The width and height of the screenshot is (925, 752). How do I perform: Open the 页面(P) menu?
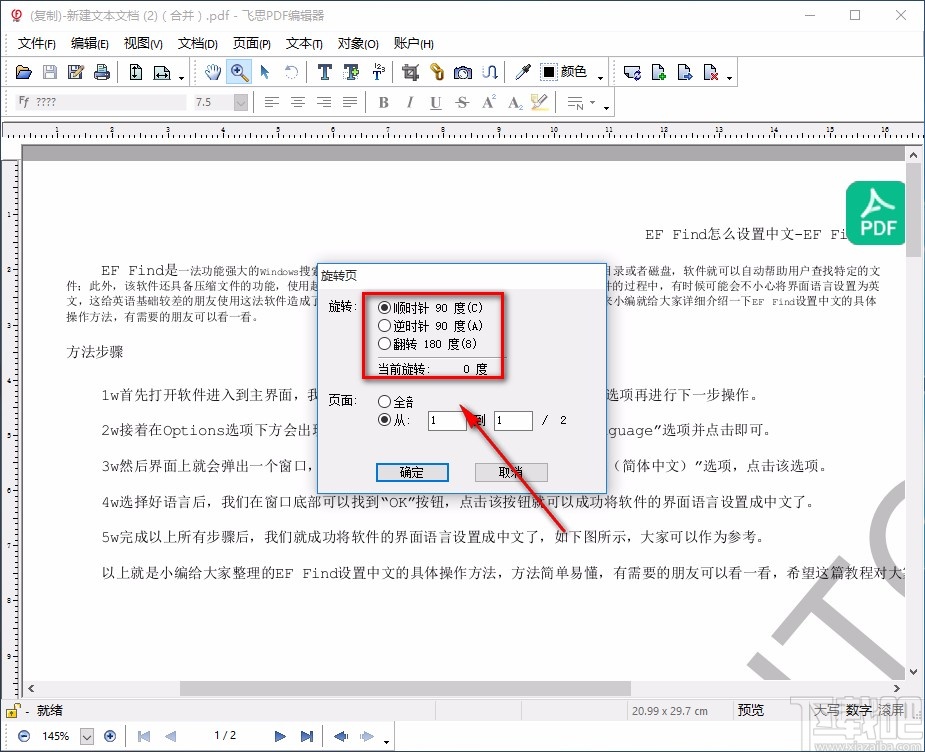pos(251,43)
